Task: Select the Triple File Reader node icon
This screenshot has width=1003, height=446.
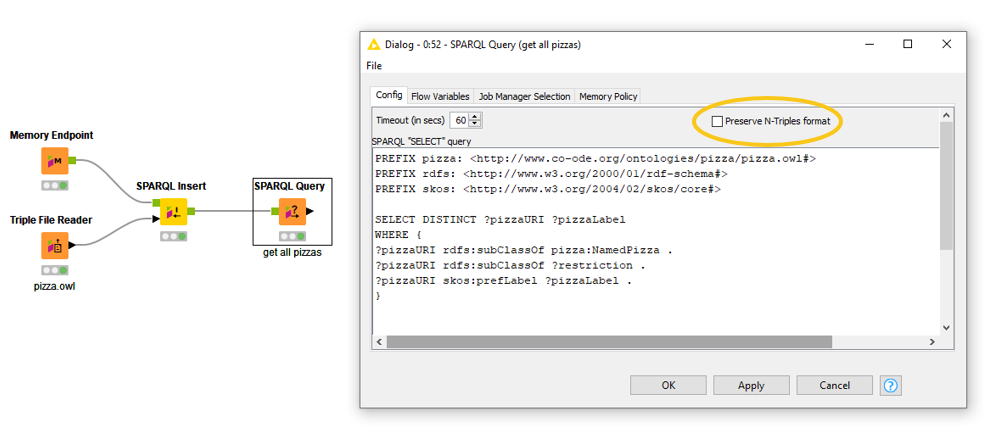Action: point(55,245)
